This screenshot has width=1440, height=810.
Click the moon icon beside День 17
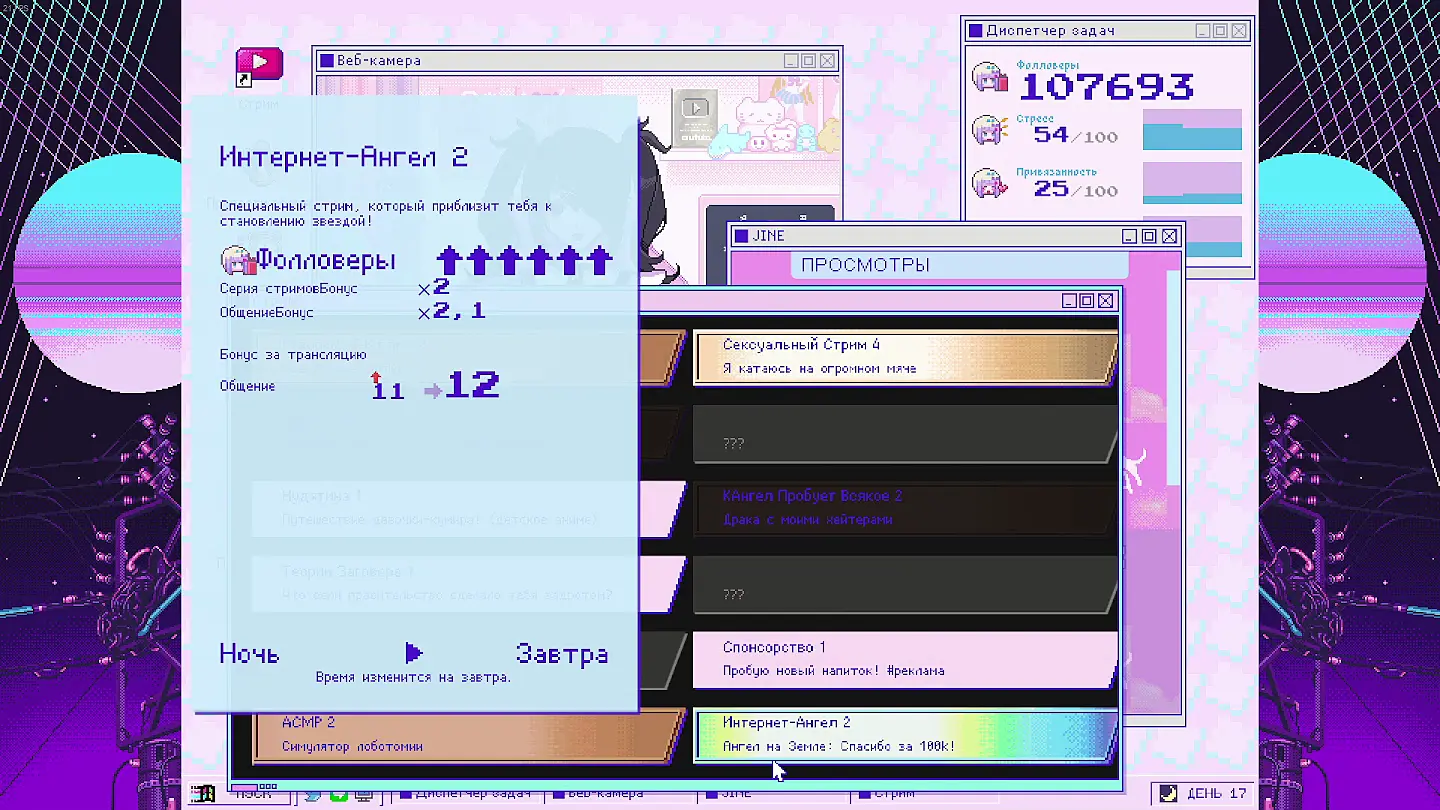pyautogui.click(x=1168, y=793)
